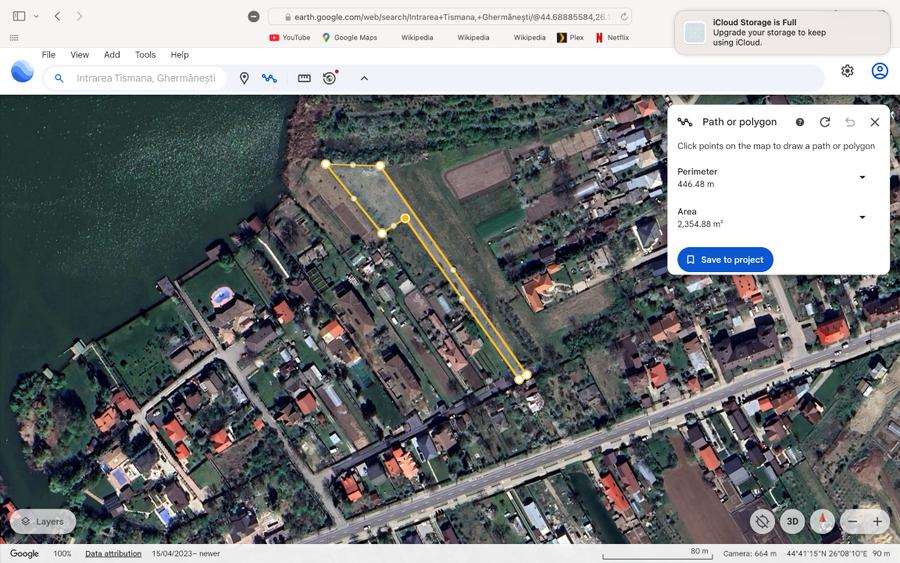Open the ruler measure tool
The height and width of the screenshot is (563, 900).
pos(304,78)
